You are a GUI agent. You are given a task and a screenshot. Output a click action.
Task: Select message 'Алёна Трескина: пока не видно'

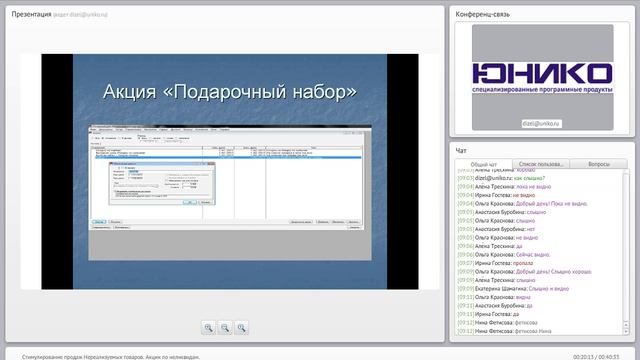(x=504, y=187)
